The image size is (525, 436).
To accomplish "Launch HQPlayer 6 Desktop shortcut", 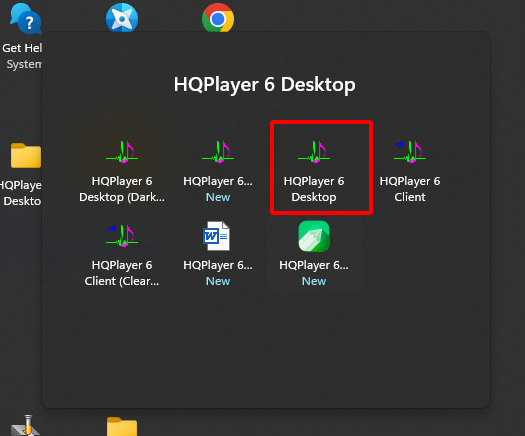I will coord(314,171).
